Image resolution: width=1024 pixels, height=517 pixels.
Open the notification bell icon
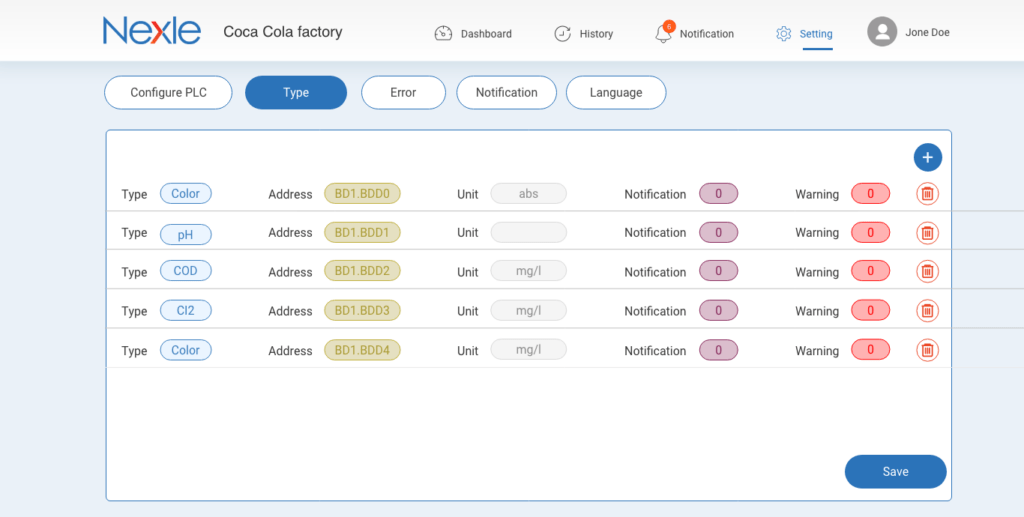pyautogui.click(x=663, y=33)
